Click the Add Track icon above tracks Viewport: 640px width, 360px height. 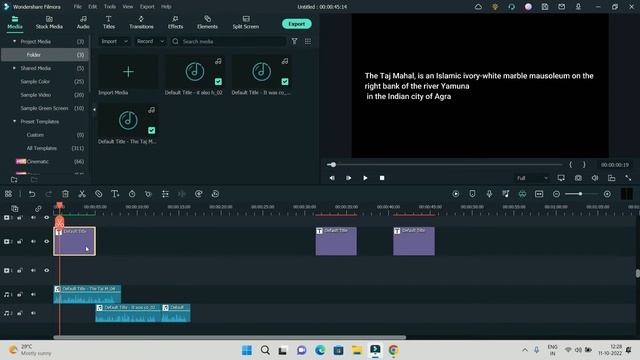(15, 209)
